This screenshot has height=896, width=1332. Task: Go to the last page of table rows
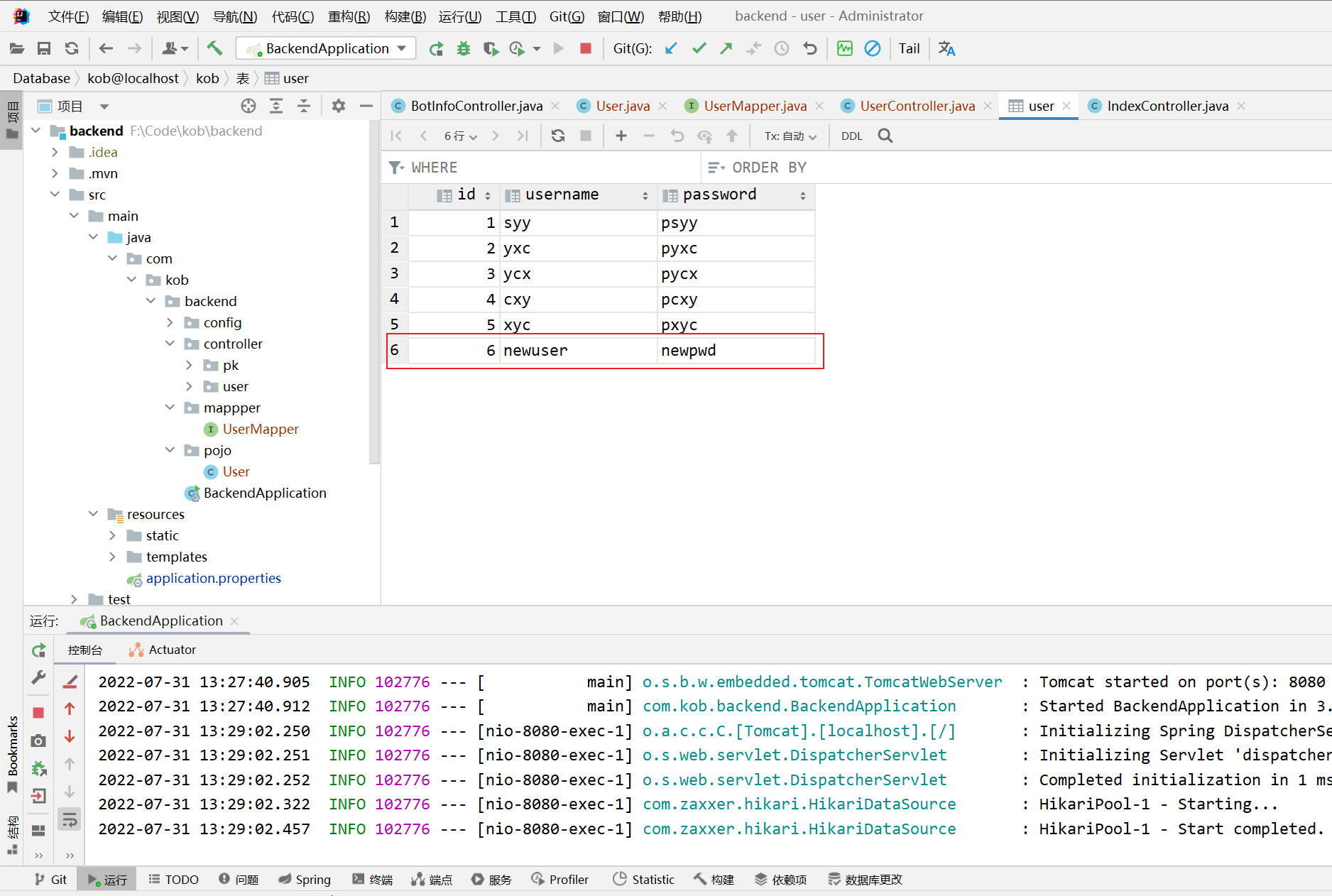click(x=523, y=136)
